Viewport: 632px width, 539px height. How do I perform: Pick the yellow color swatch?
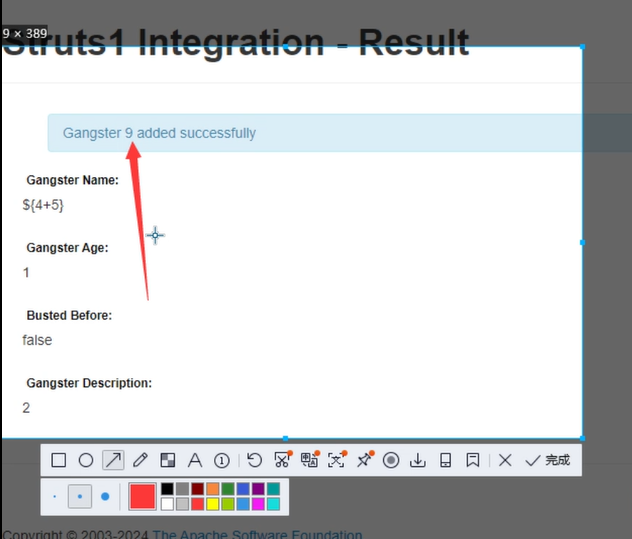click(x=212, y=504)
